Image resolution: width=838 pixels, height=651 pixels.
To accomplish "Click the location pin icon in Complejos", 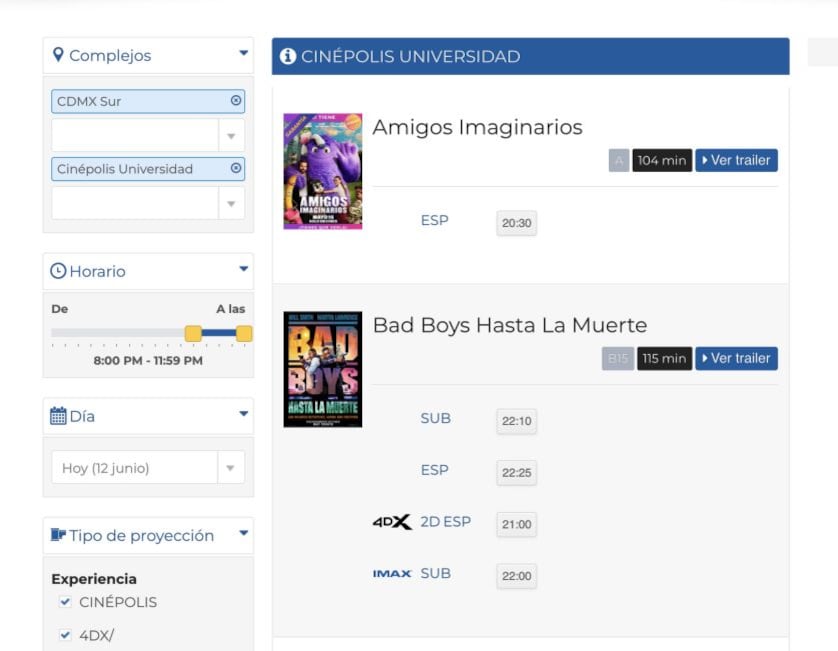I will [x=59, y=55].
